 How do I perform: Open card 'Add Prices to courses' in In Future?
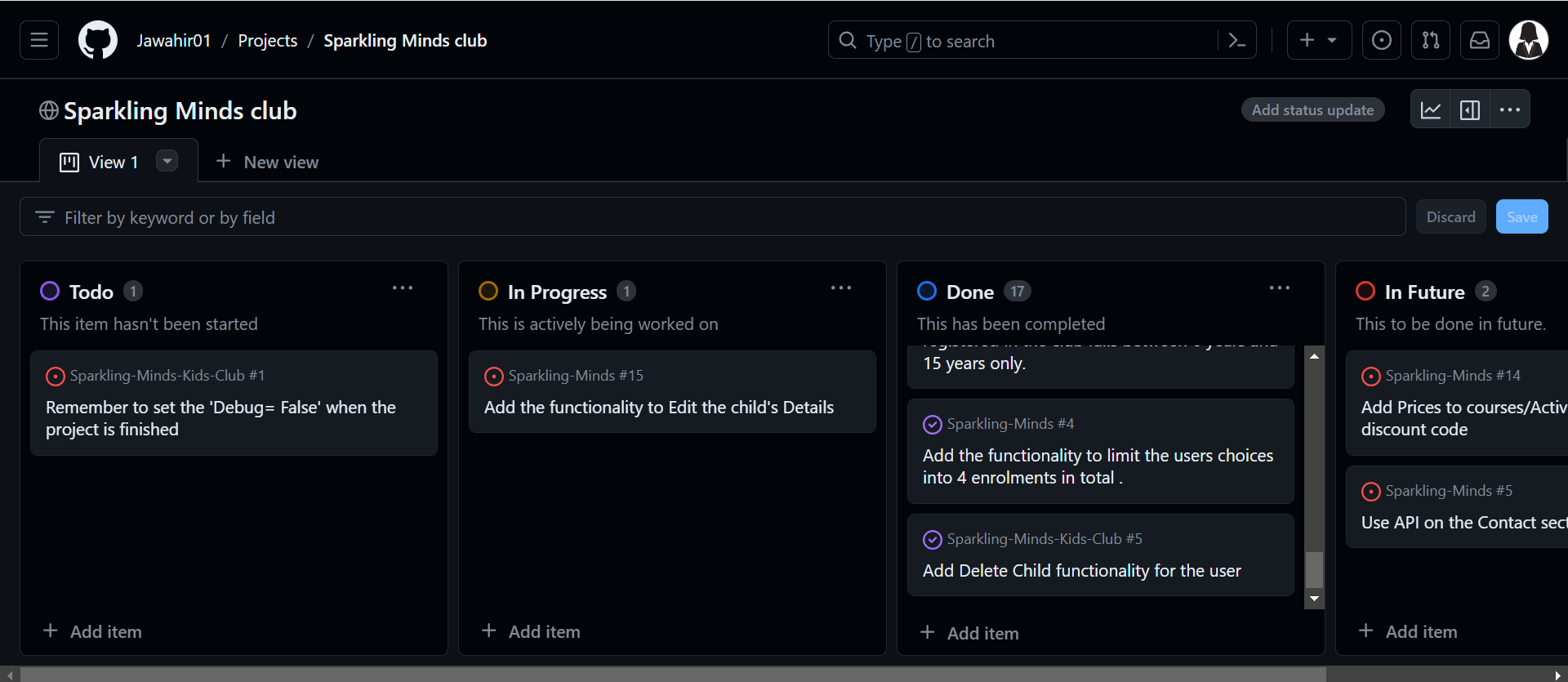1457,403
